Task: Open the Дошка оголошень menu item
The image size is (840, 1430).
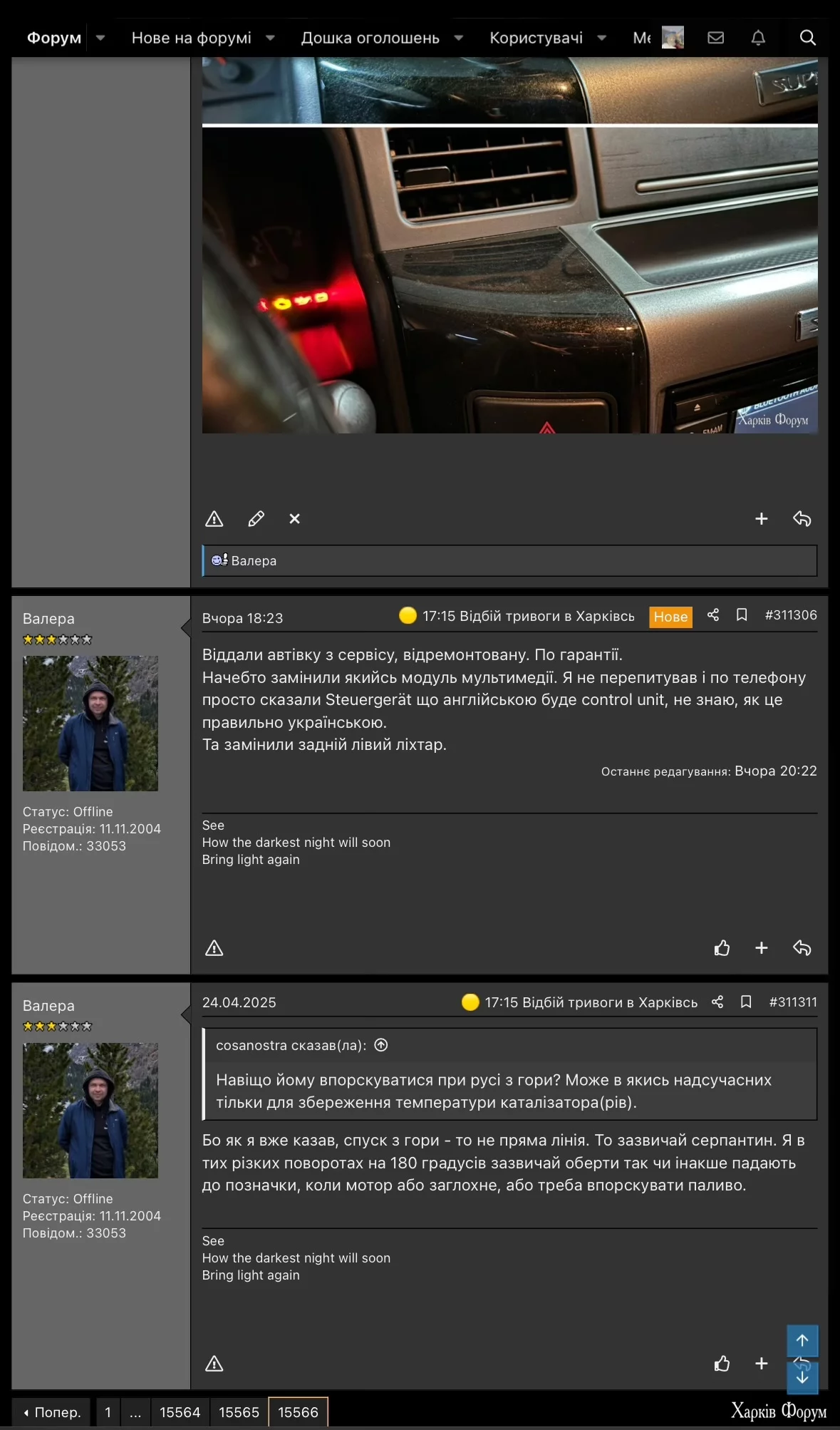Action: pos(370,38)
